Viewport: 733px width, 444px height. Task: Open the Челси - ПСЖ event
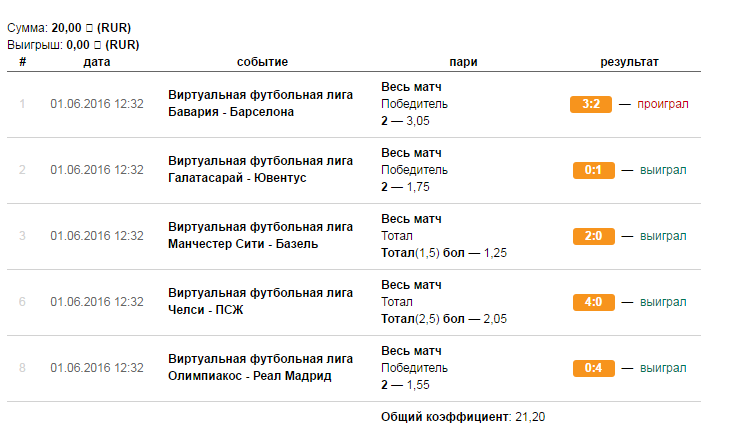point(206,309)
